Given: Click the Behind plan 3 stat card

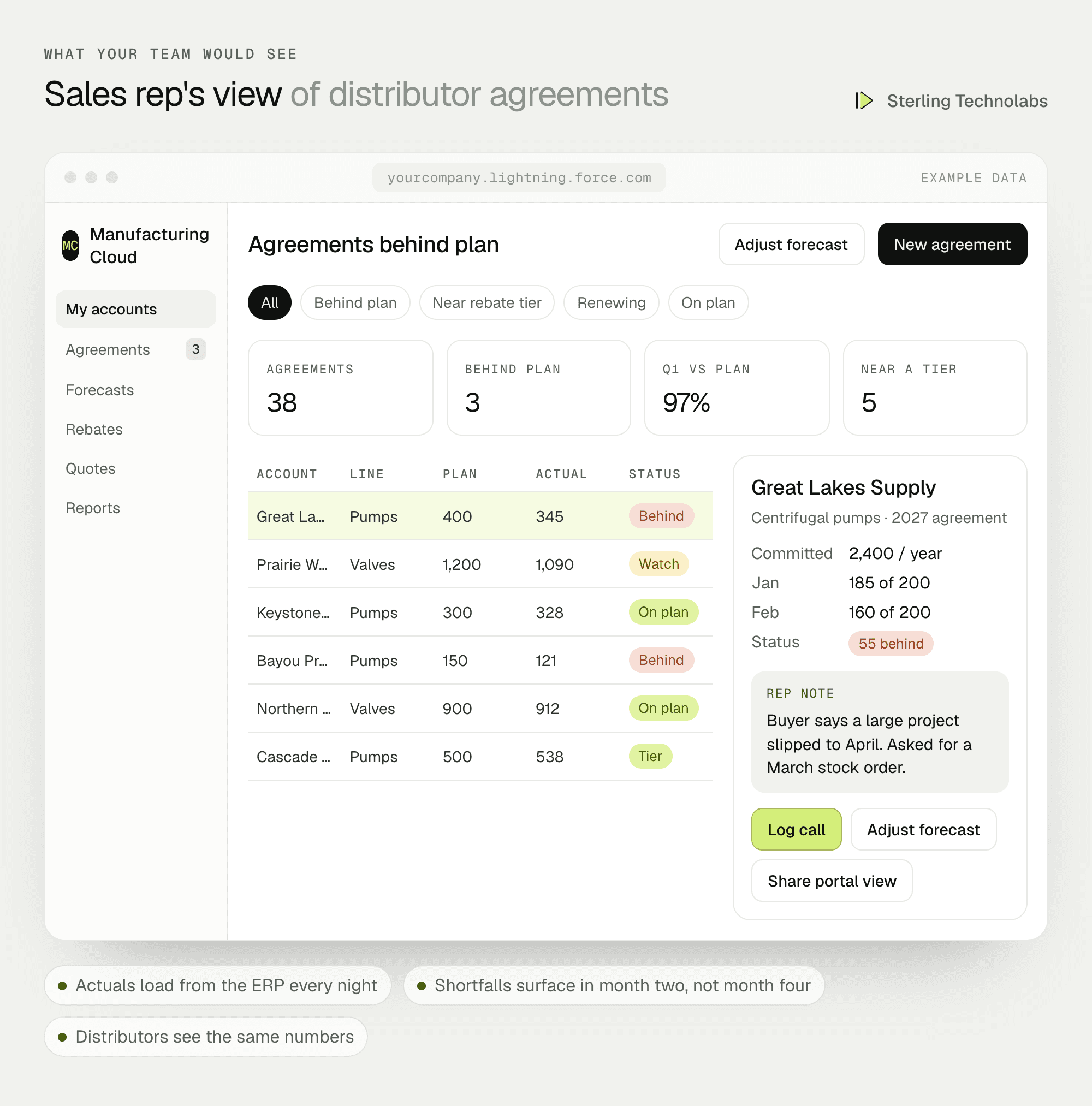Looking at the screenshot, I should pos(539,388).
